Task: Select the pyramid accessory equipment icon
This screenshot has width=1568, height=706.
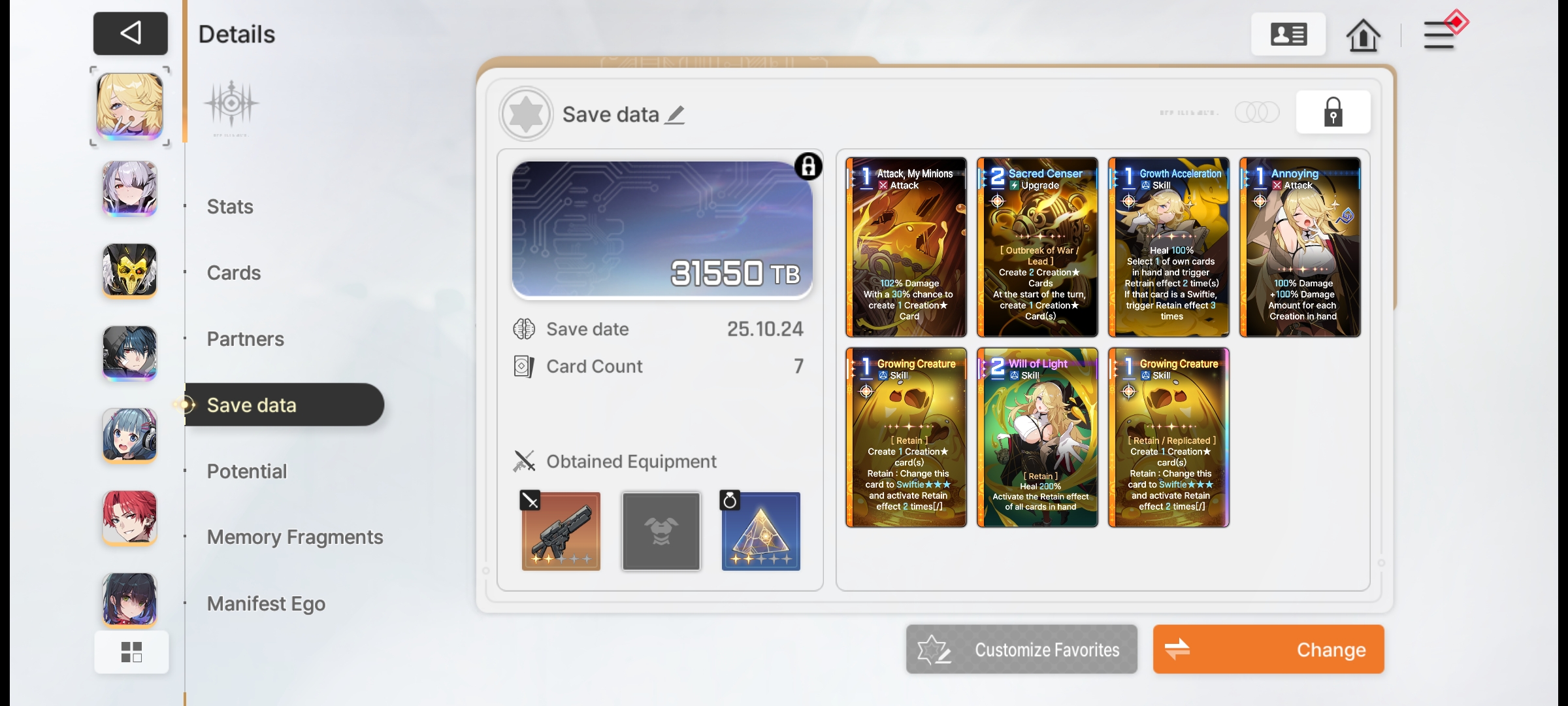Action: (x=760, y=531)
